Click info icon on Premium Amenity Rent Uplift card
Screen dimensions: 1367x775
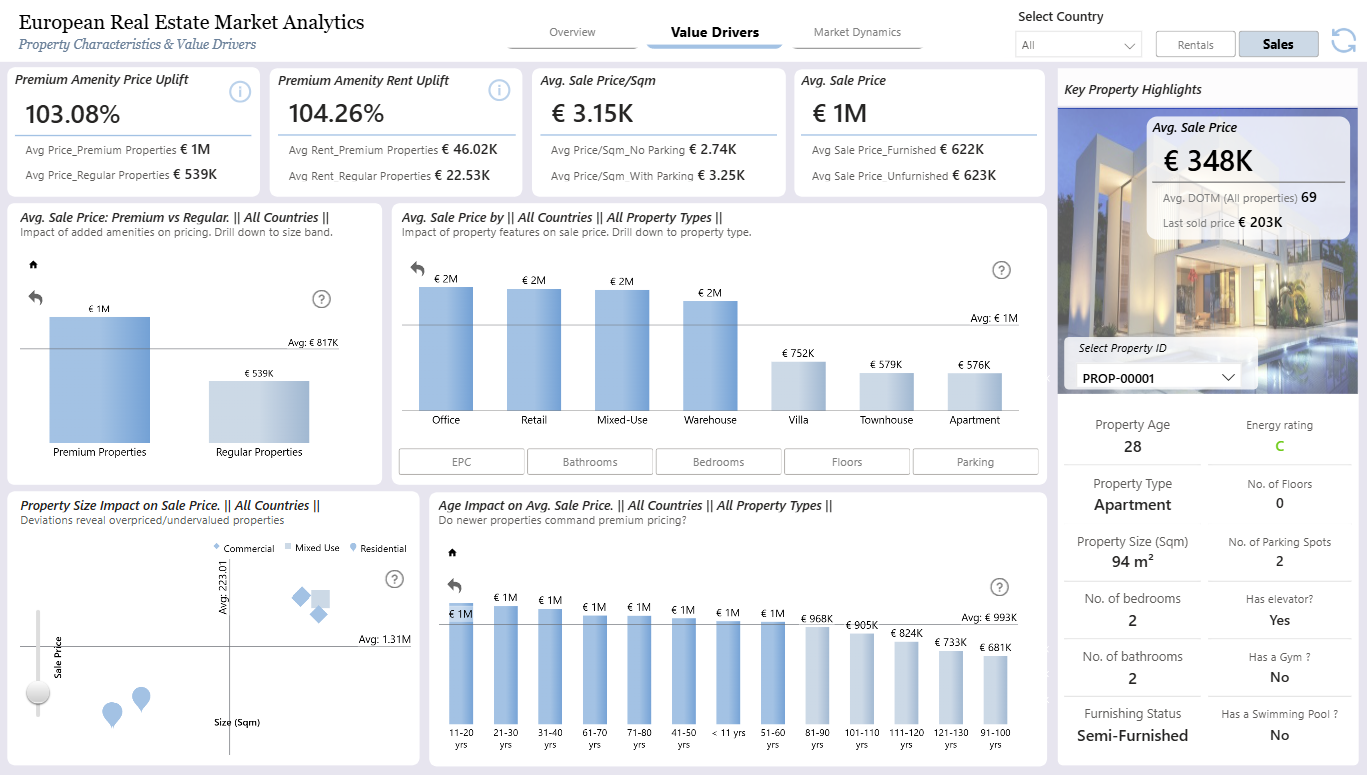(x=499, y=91)
